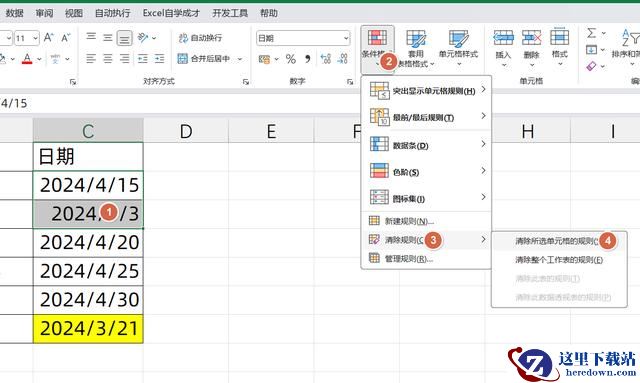Select 清除整个工作表的规则(E)
The width and height of the screenshot is (640, 383).
[559, 260]
